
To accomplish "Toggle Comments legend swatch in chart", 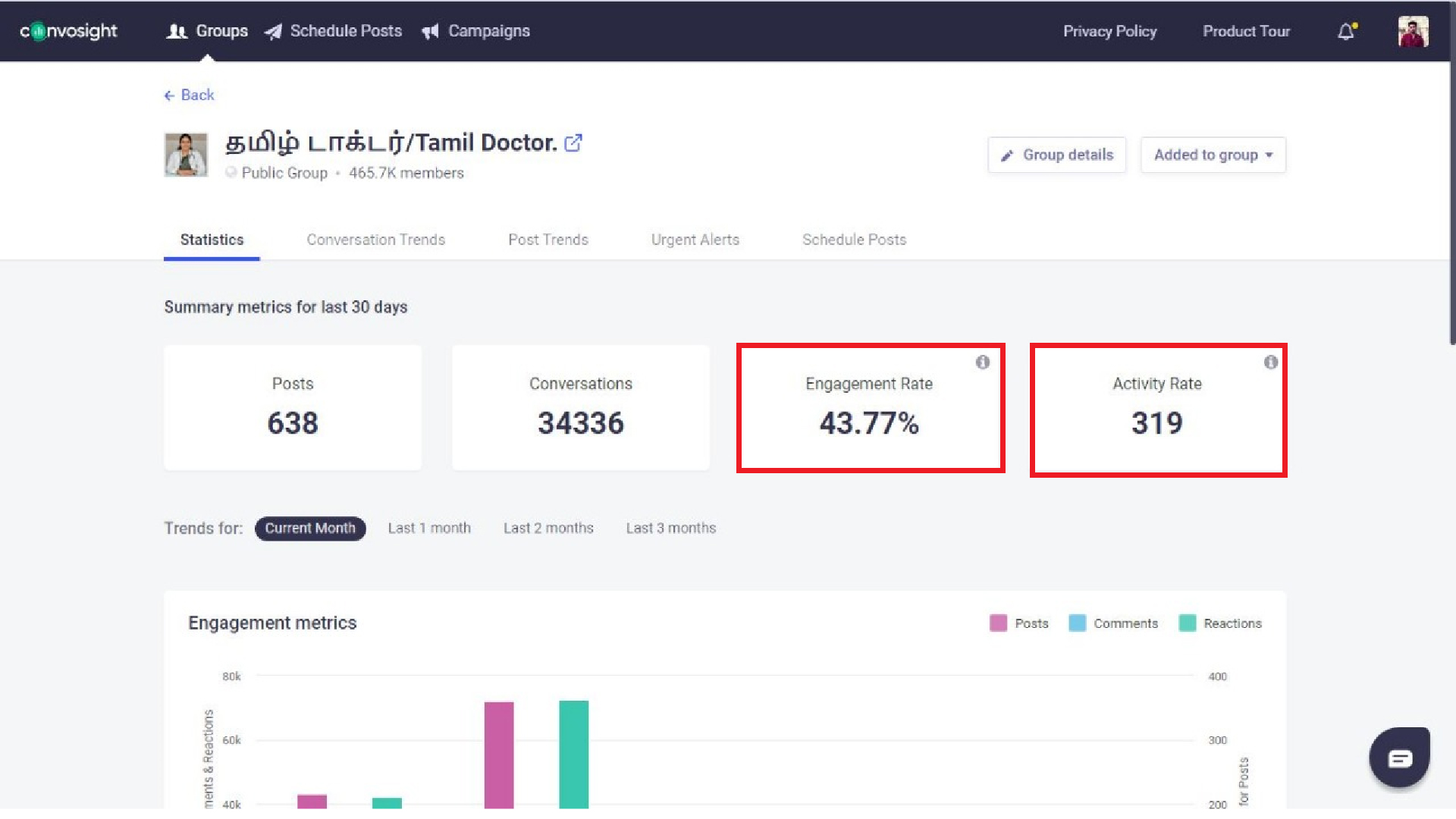I will tap(1077, 623).
